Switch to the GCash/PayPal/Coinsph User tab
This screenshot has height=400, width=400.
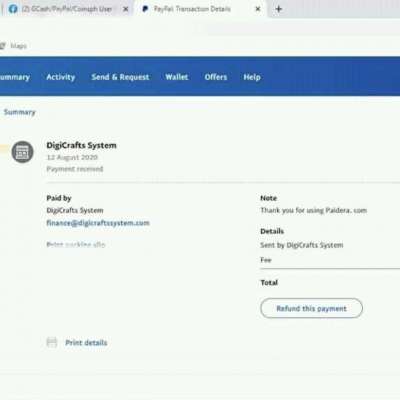(x=67, y=9)
